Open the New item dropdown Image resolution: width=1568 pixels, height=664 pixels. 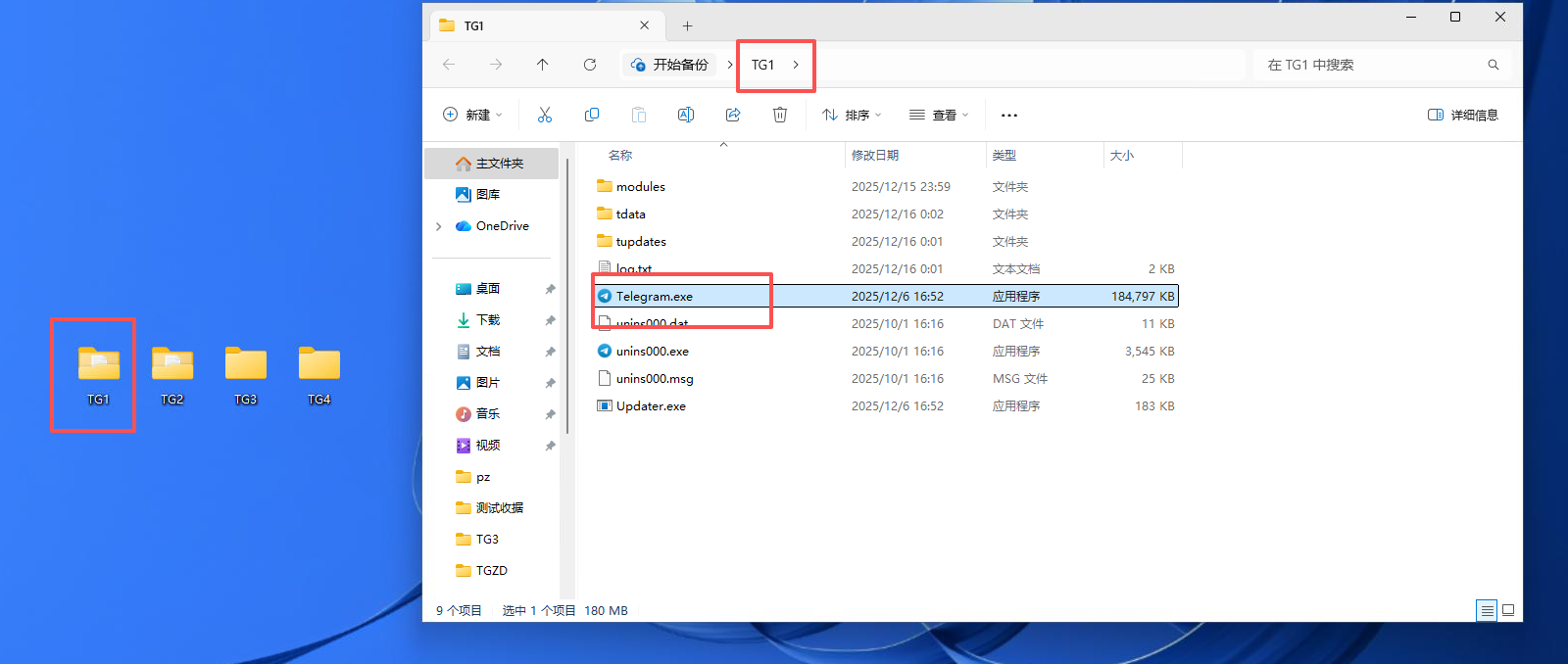[x=472, y=115]
